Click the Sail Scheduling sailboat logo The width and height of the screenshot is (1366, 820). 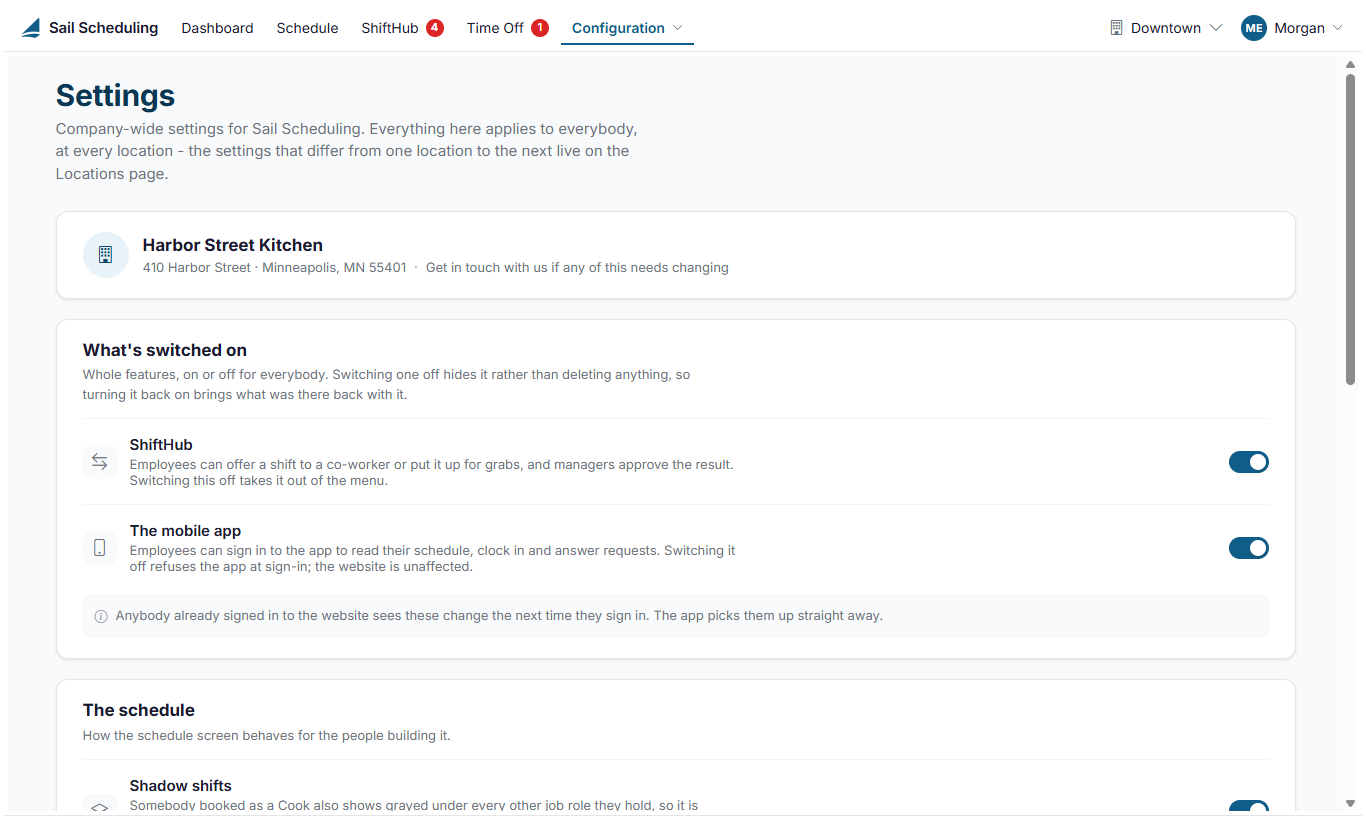pos(32,28)
